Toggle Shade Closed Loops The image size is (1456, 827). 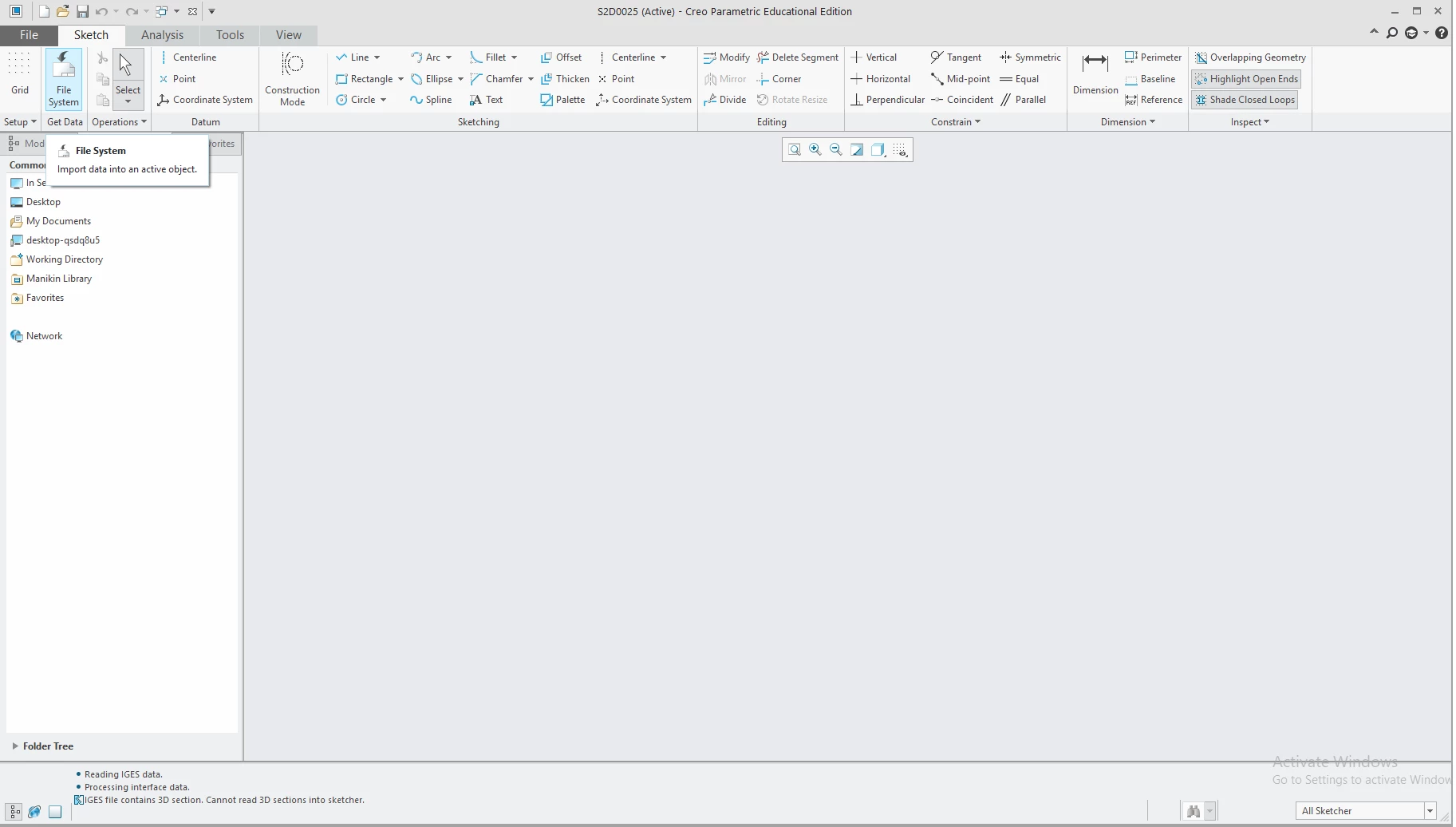pyautogui.click(x=1245, y=100)
